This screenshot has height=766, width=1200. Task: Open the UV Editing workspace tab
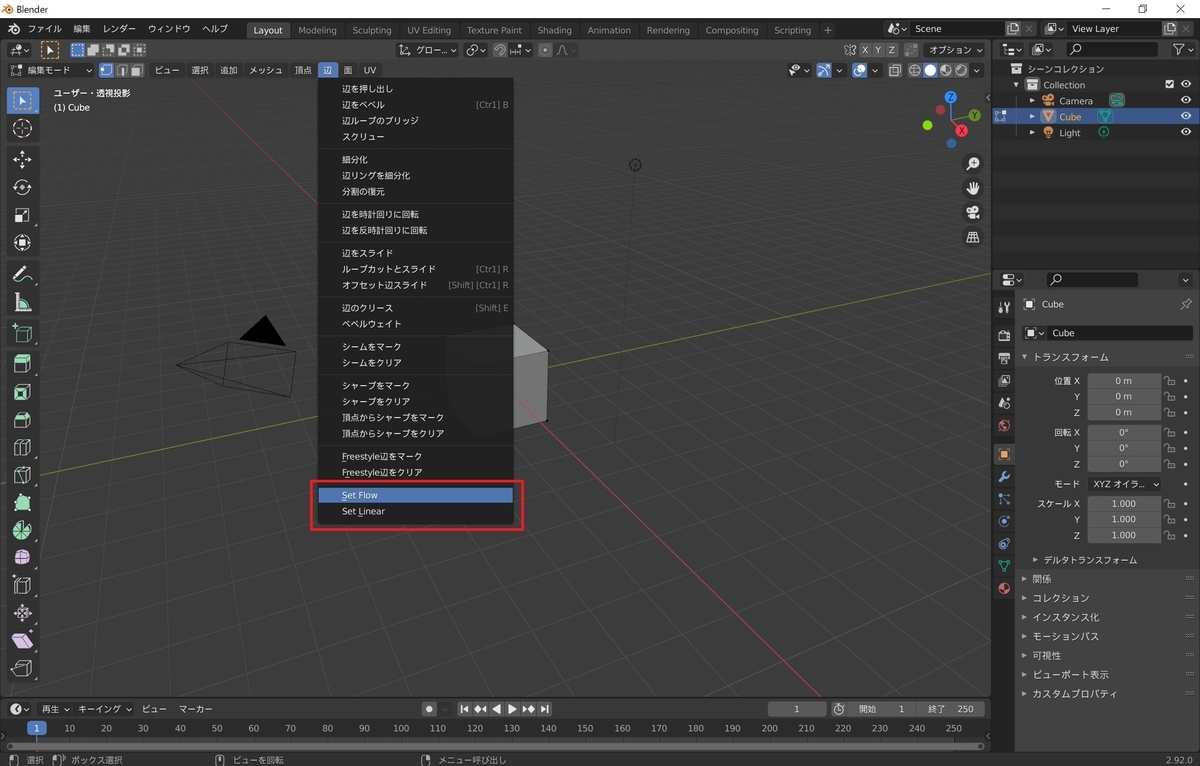pos(429,30)
